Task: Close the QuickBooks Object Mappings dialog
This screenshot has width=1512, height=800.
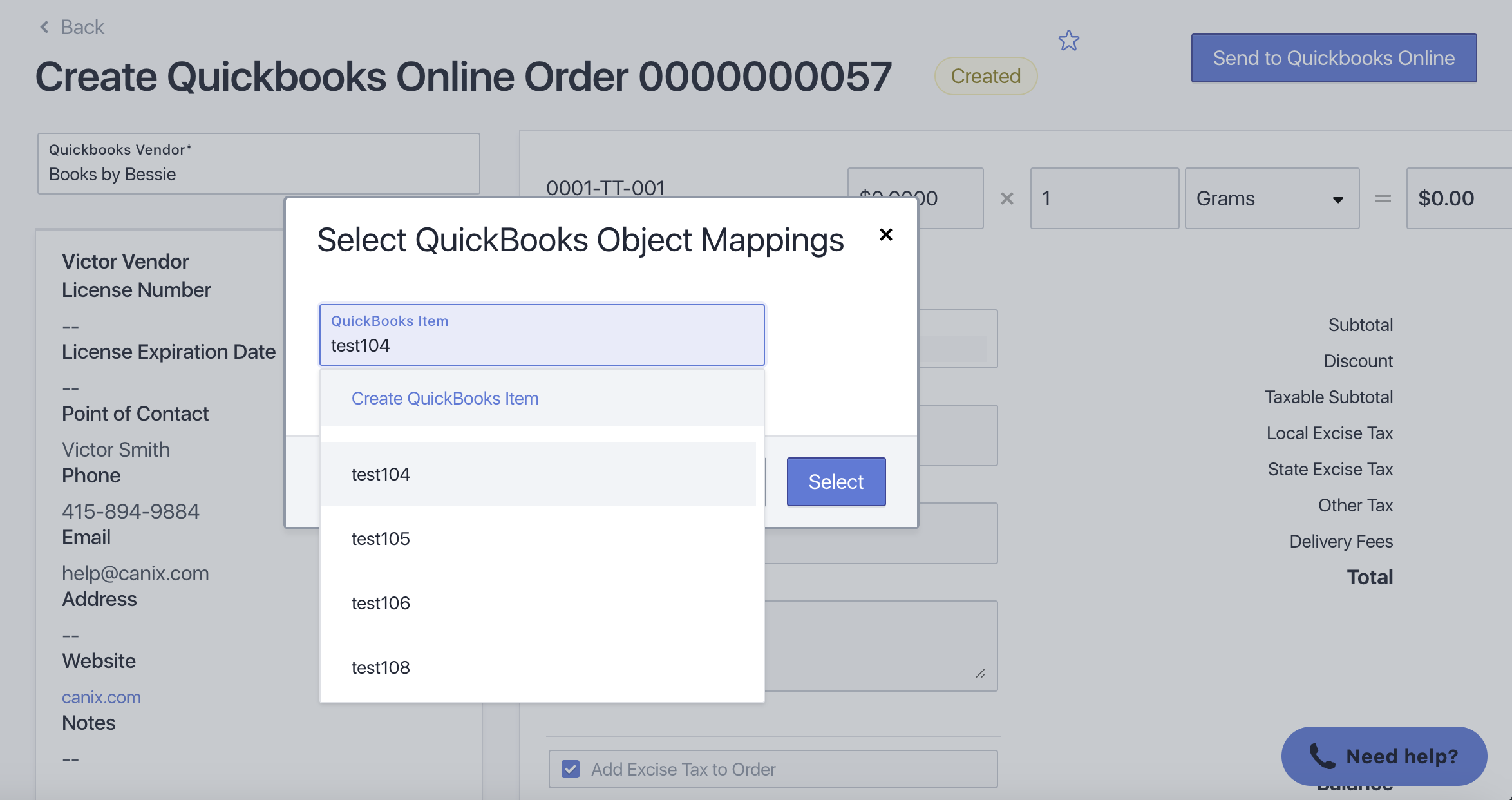Action: click(885, 234)
